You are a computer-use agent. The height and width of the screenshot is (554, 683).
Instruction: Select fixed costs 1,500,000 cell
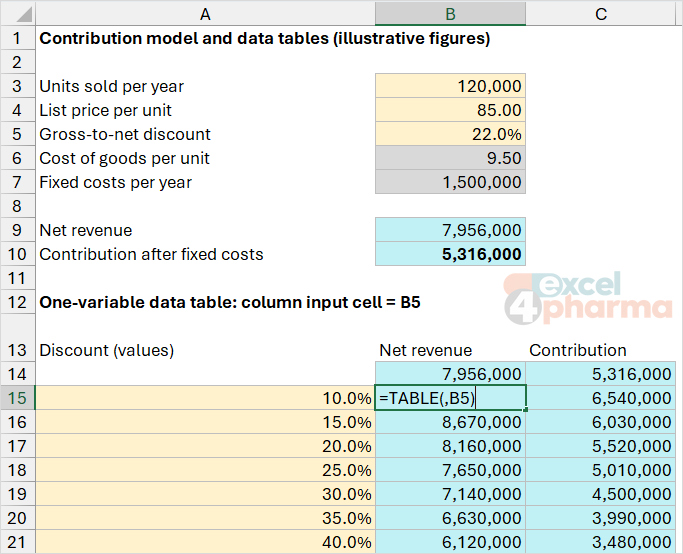450,182
